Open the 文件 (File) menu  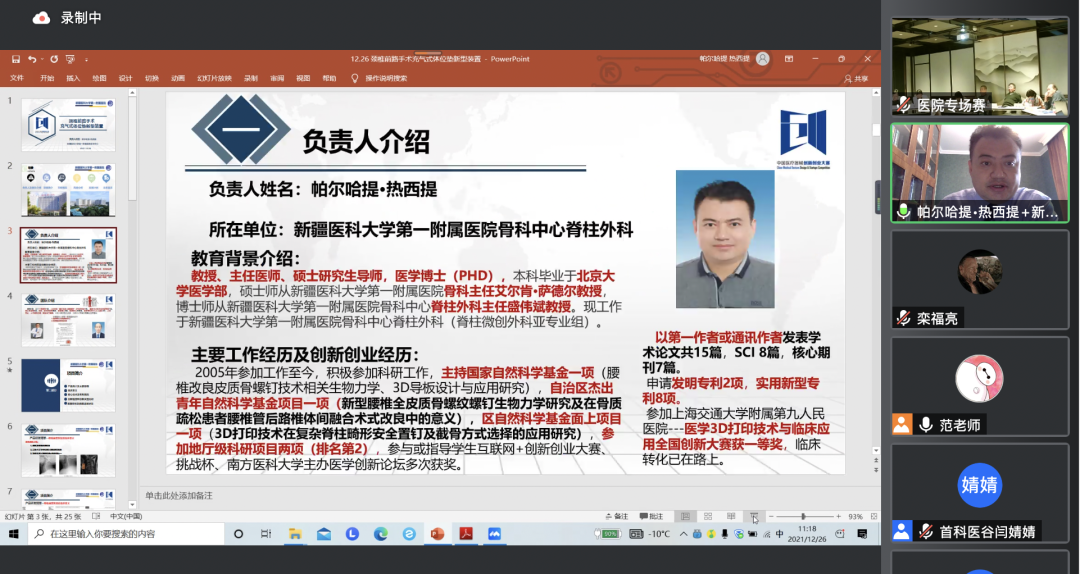click(17, 79)
